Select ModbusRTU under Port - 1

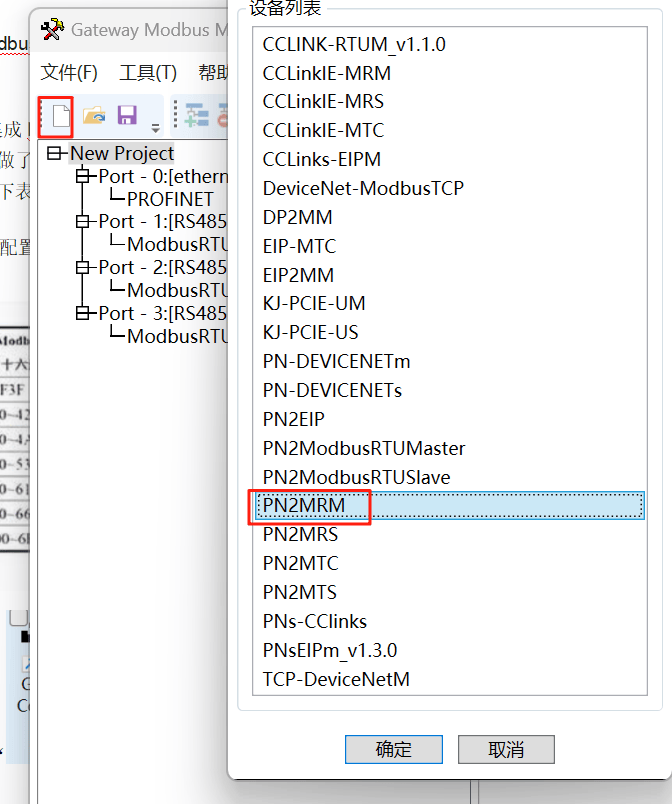tap(177, 245)
